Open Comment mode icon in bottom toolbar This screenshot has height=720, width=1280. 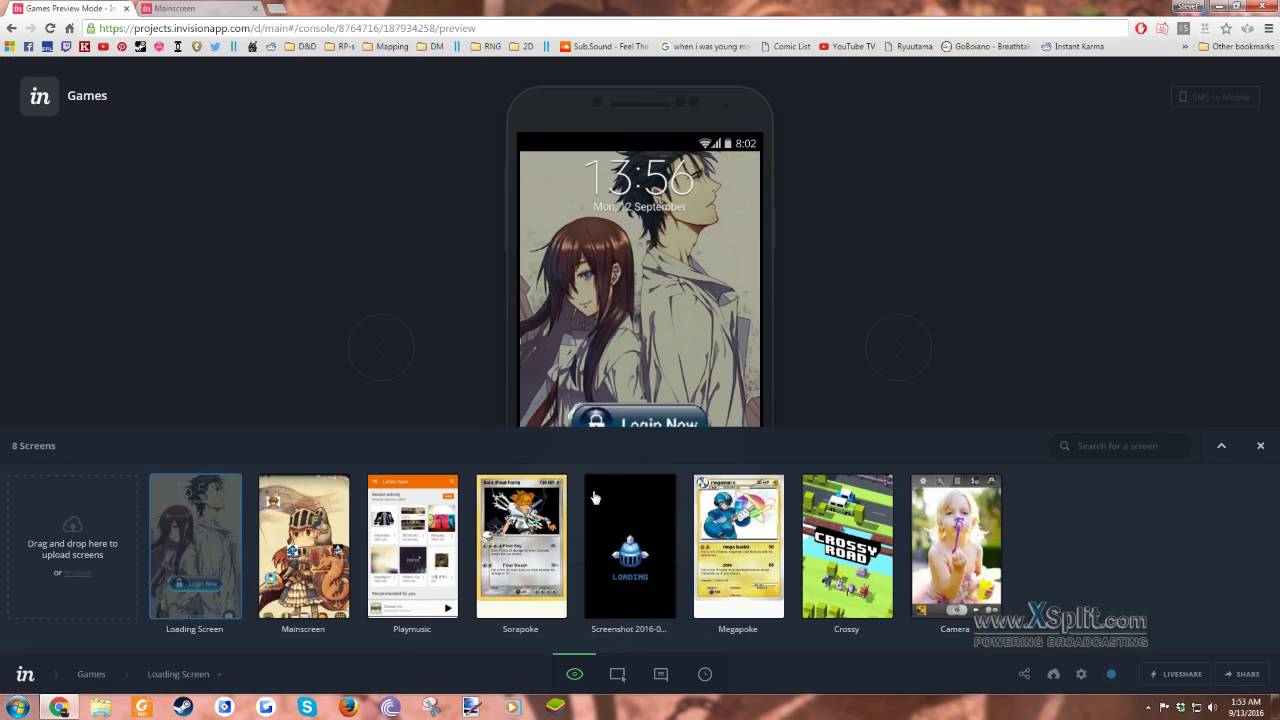(661, 674)
